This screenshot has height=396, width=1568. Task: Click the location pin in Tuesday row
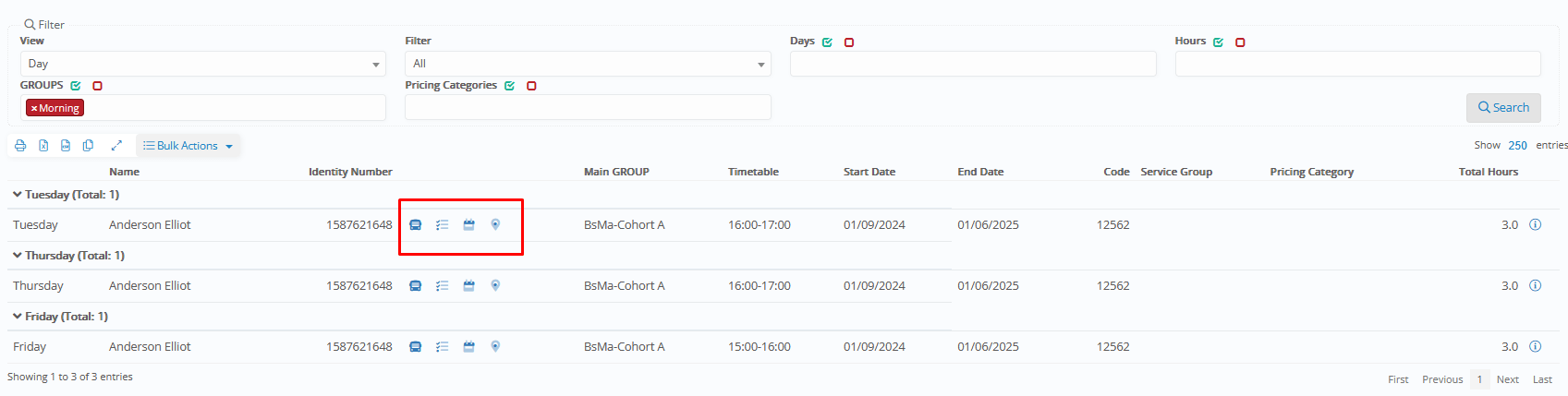point(495,225)
